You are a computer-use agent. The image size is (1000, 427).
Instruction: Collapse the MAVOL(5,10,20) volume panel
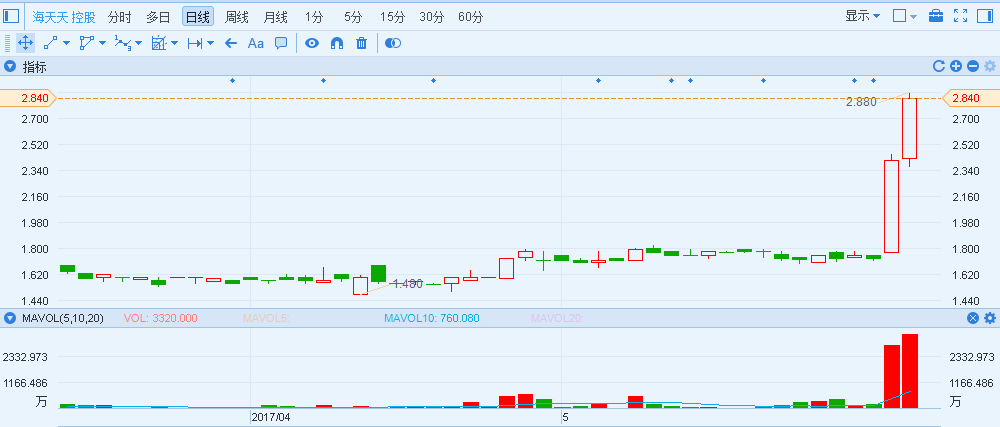coord(10,318)
